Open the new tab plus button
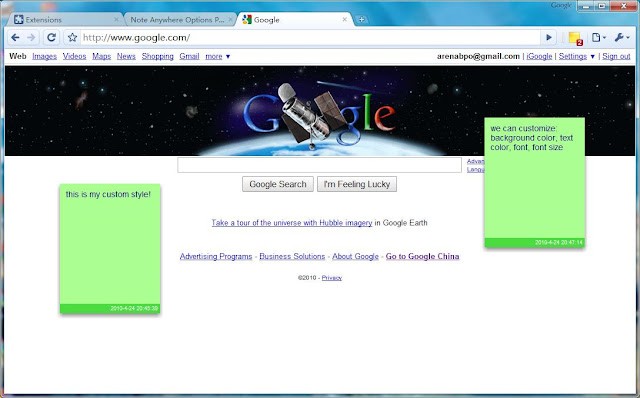This screenshot has height=398, width=640. point(361,19)
